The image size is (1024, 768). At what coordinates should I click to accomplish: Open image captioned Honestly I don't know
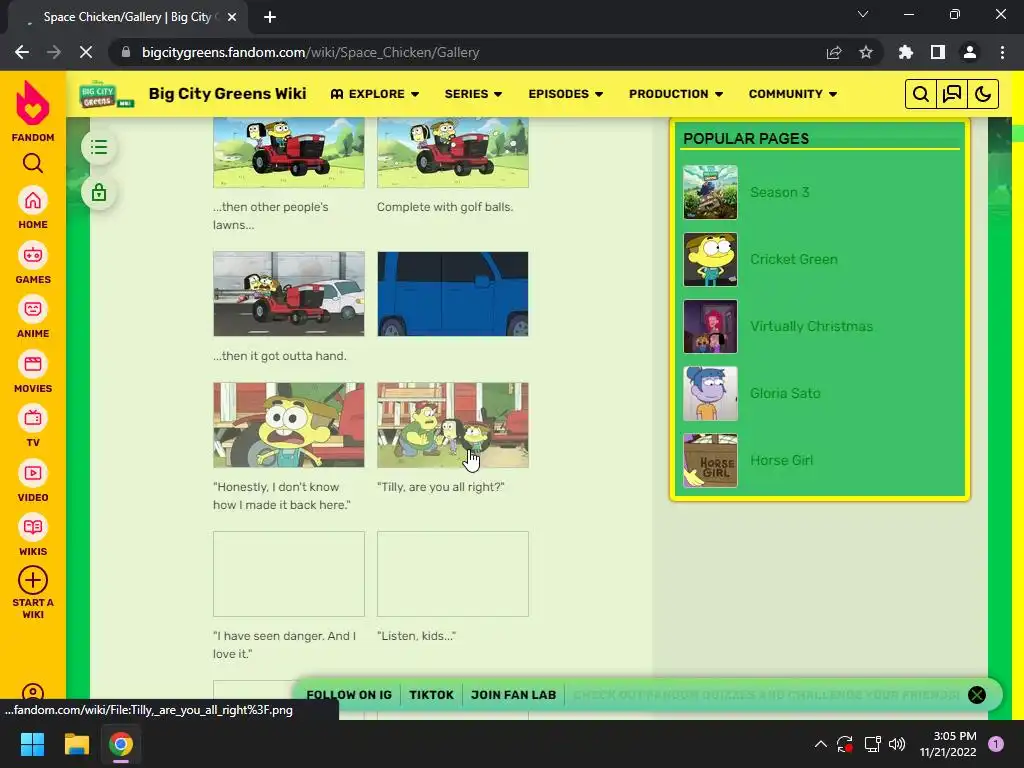(x=289, y=425)
